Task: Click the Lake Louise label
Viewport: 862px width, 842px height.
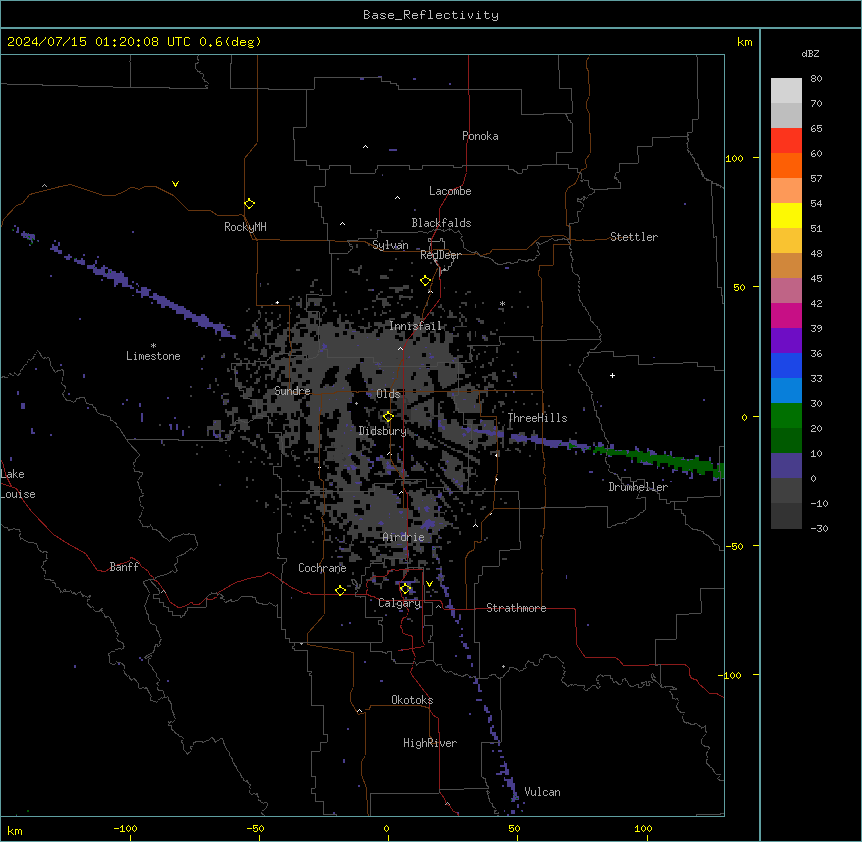Action: tap(18, 484)
